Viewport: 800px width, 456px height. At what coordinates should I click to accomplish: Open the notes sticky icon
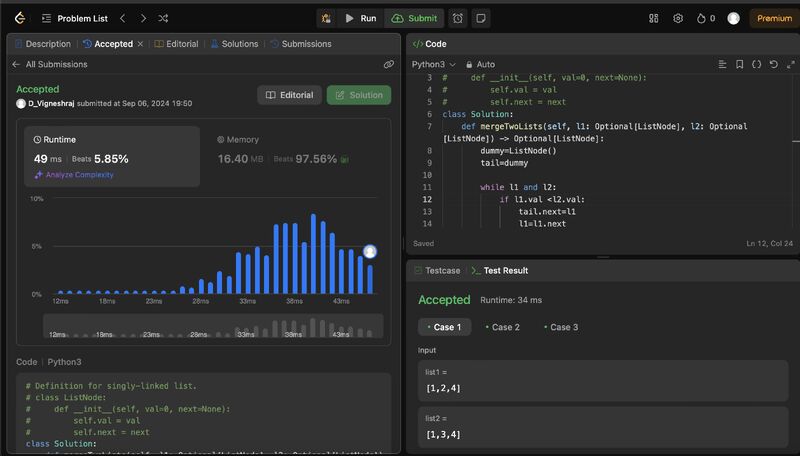click(481, 18)
